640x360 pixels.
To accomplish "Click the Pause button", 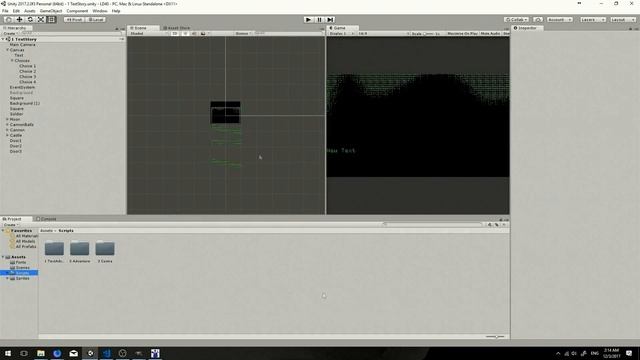I will (x=320, y=20).
